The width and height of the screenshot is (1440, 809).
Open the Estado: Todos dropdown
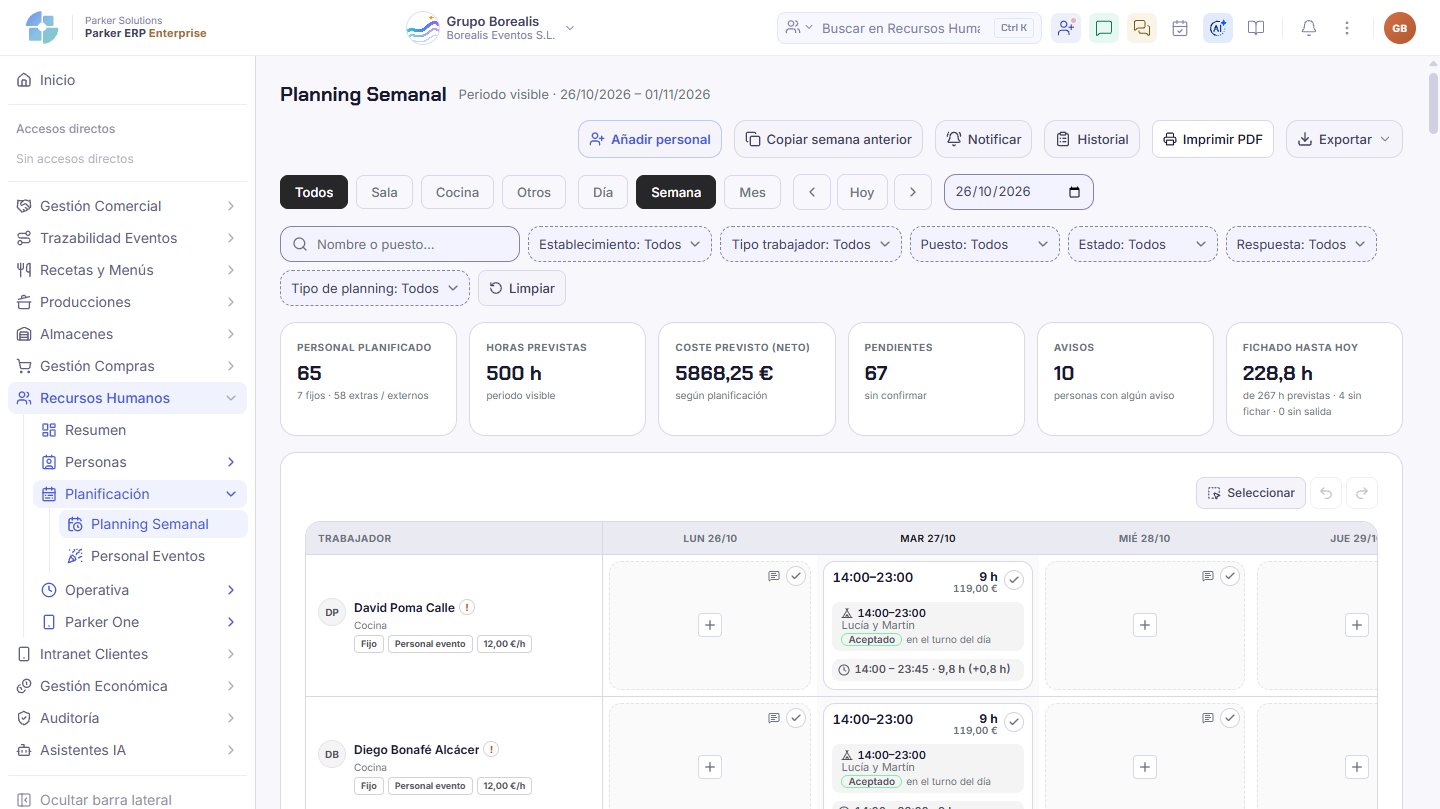tap(1142, 244)
